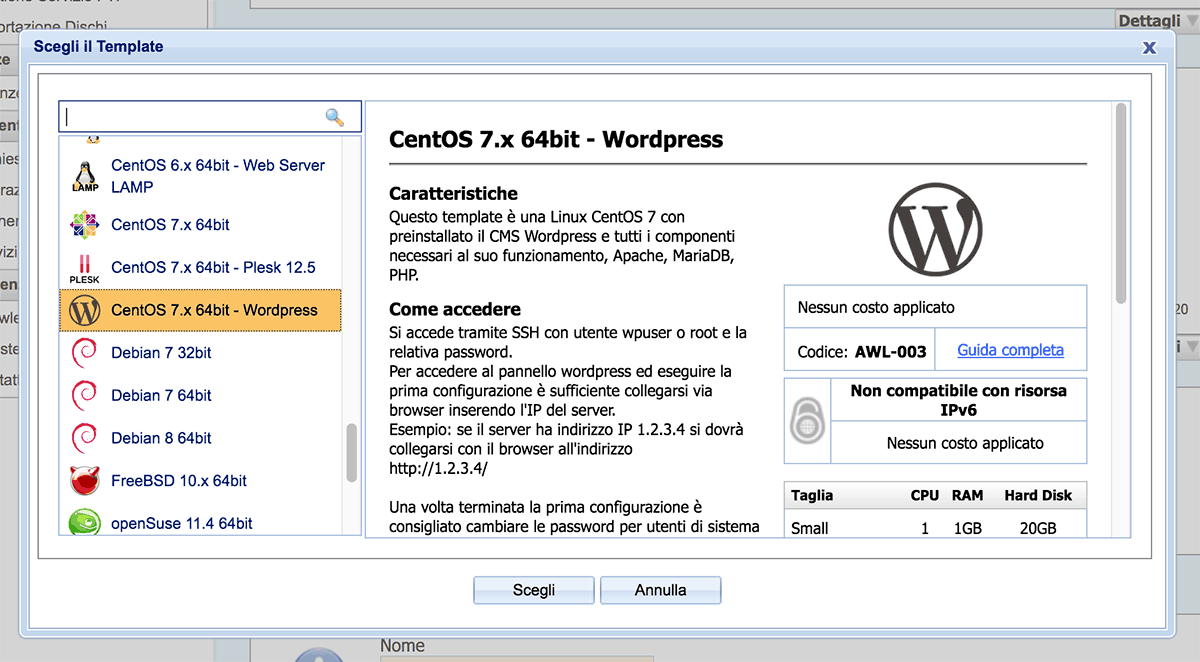Click the CentOS logo beside CentOS 7.x 64bit

85,225
